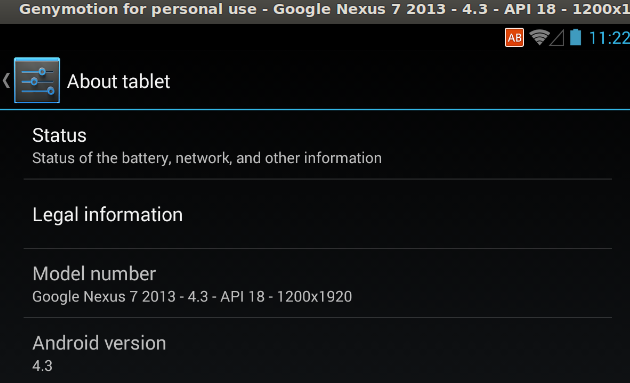This screenshot has height=383, width=630.
Task: Tap the divider line below Model number row
Action: coord(317,317)
